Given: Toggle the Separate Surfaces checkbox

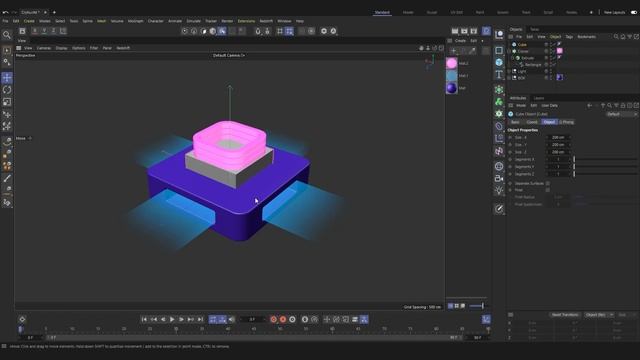Looking at the screenshot, I should [x=548, y=183].
